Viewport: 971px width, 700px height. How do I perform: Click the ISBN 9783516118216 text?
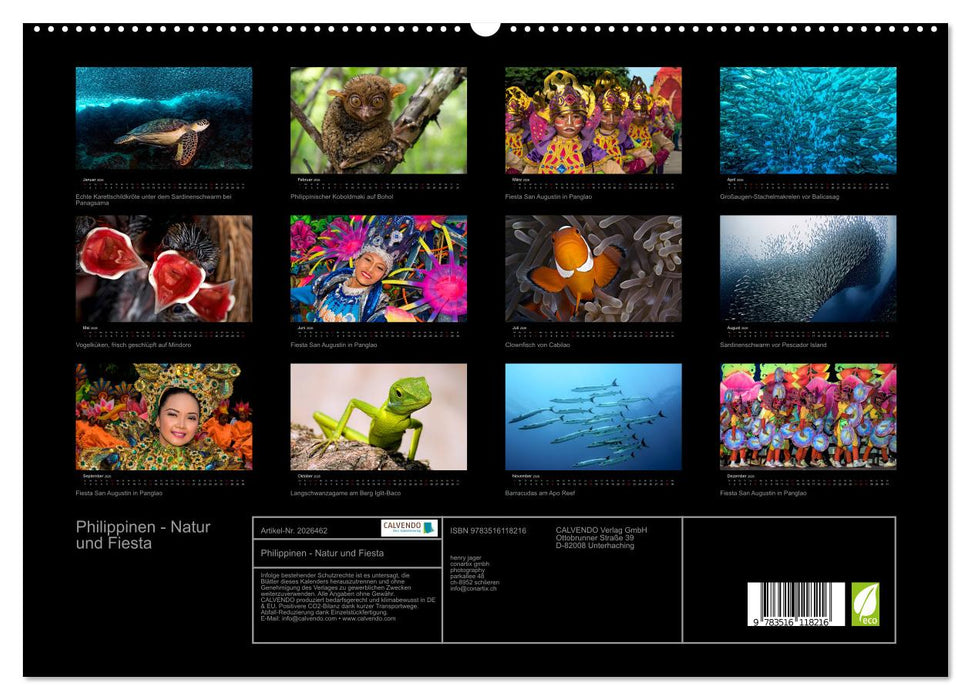(x=487, y=530)
